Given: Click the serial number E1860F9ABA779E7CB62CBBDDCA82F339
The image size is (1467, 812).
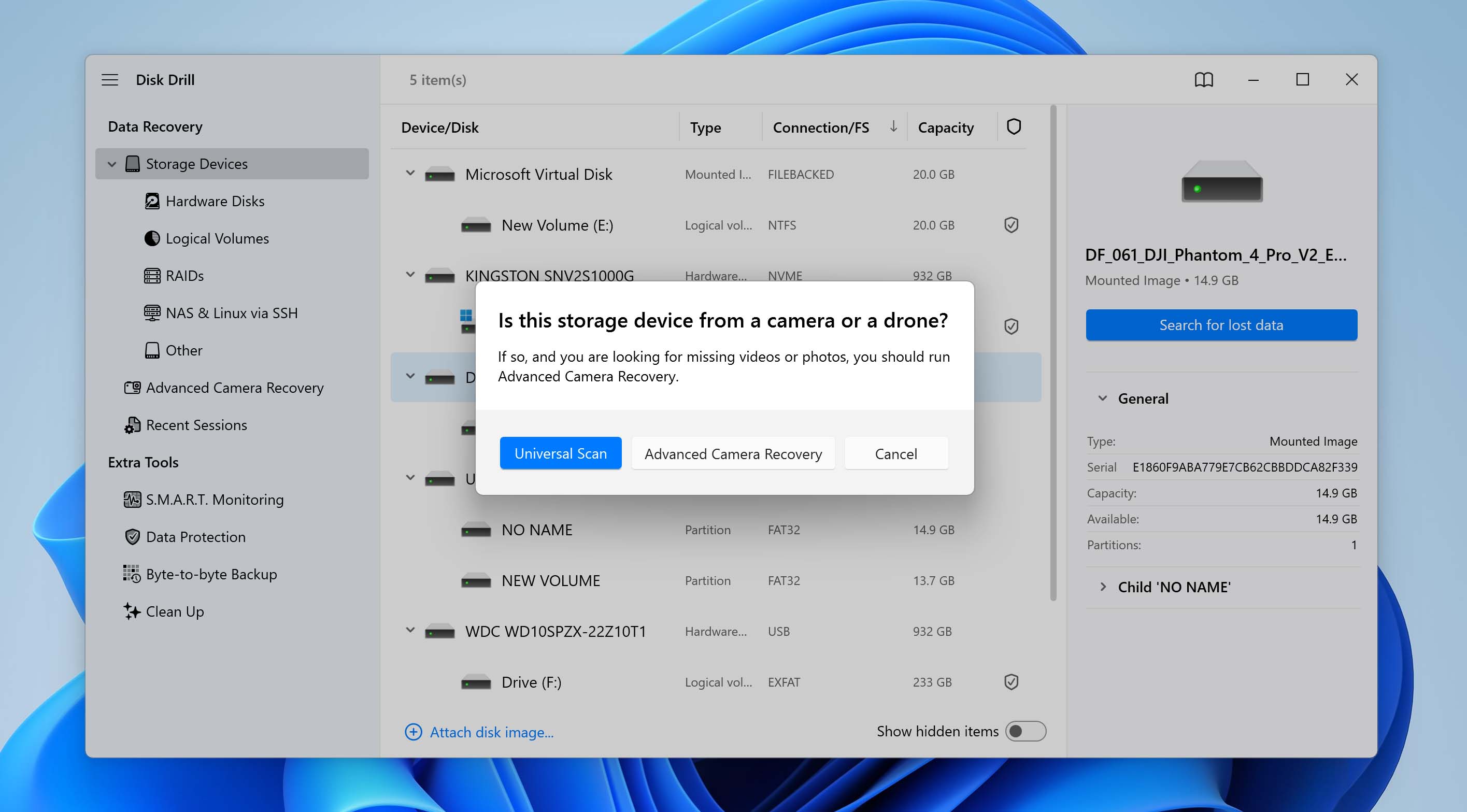Looking at the screenshot, I should 1244,467.
